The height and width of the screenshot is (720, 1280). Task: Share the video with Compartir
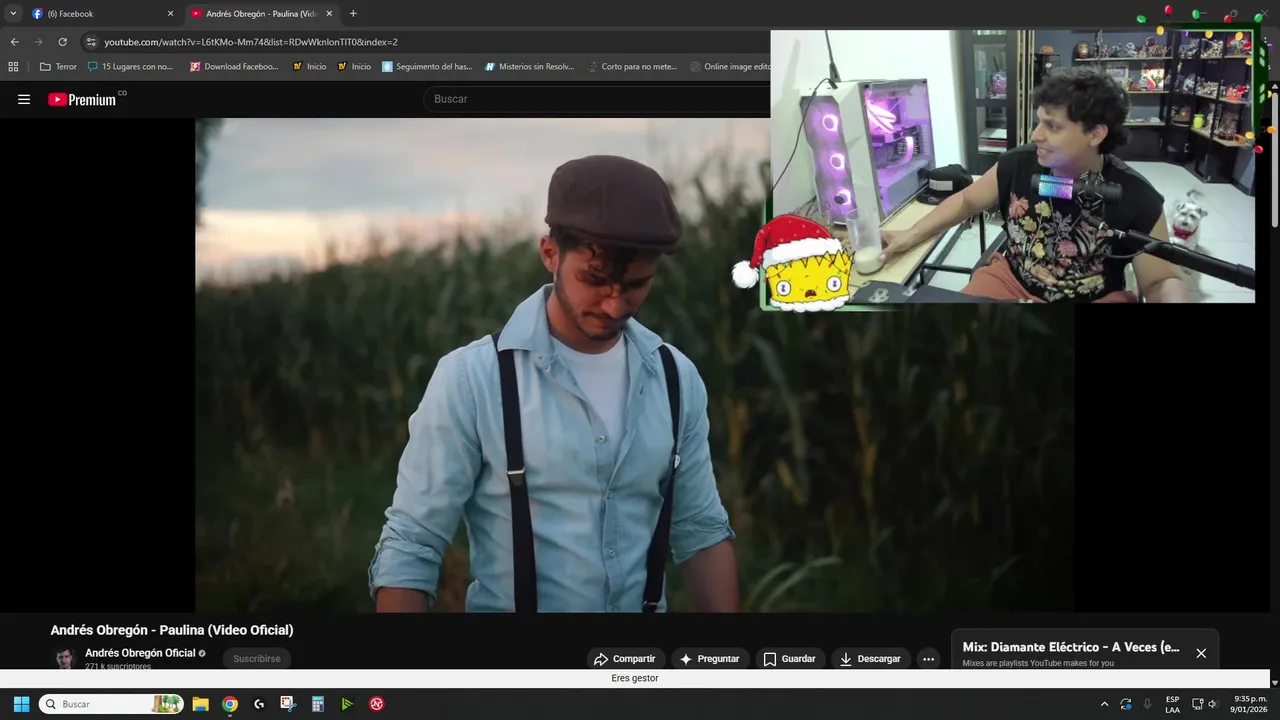(624, 659)
